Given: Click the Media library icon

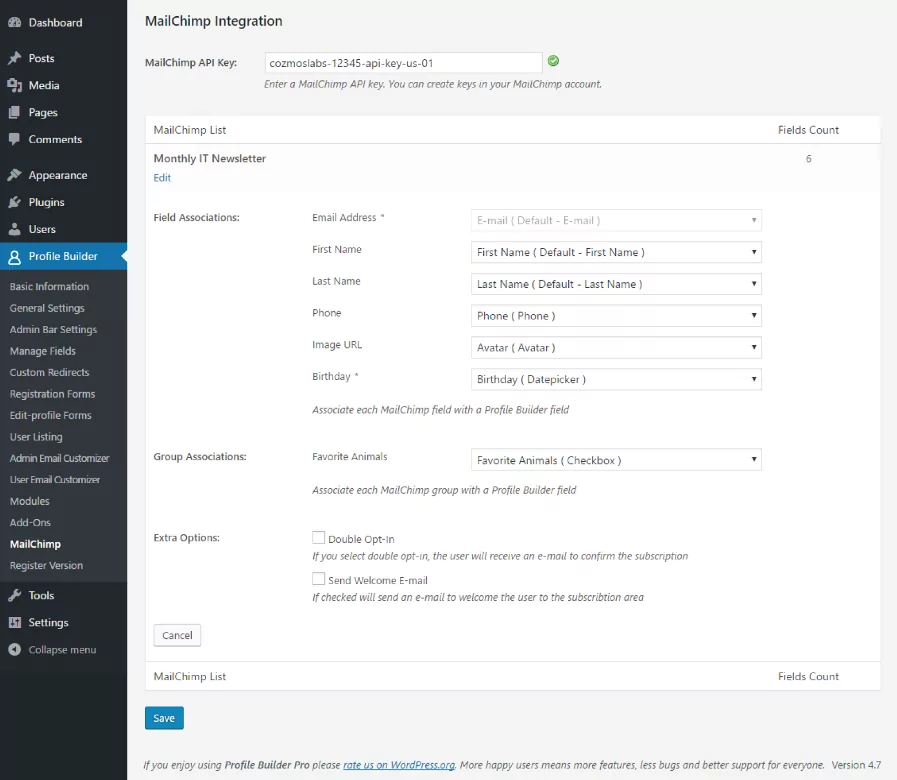Looking at the screenshot, I should click(15, 85).
